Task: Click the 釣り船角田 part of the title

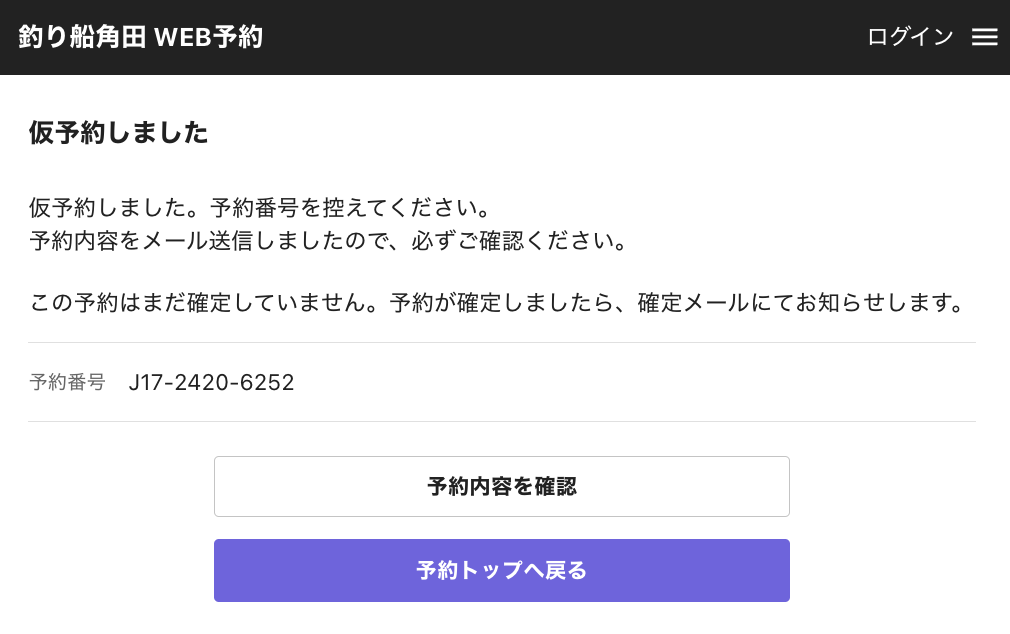Action: pyautogui.click(x=82, y=37)
